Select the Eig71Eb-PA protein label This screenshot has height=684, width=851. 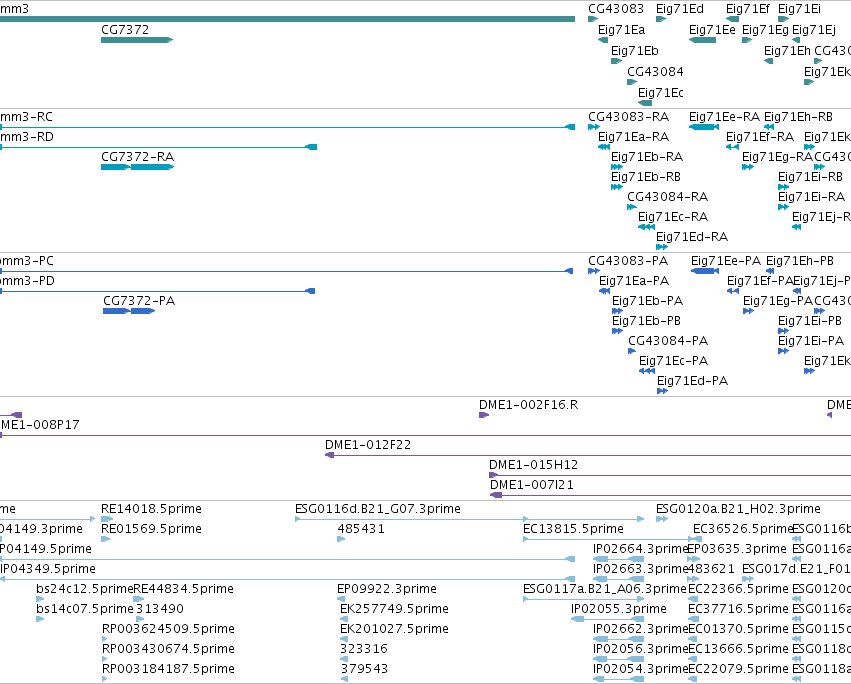[x=647, y=301]
